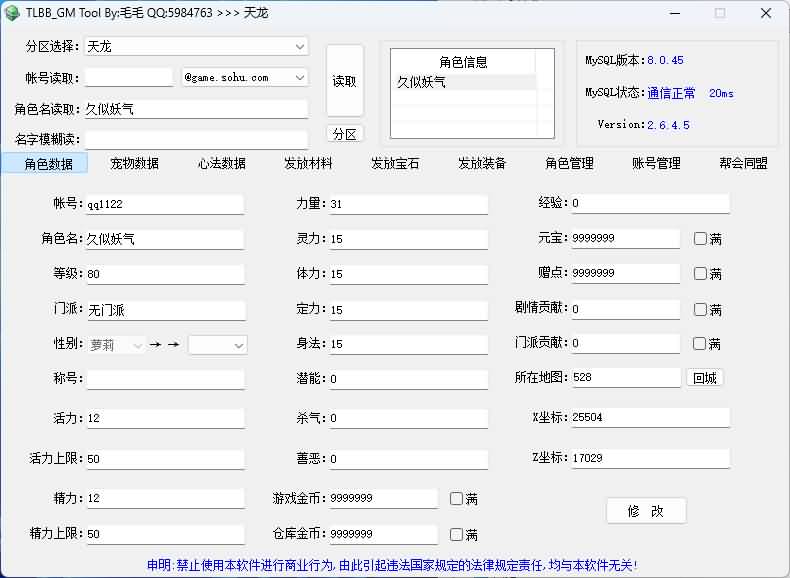The width and height of the screenshot is (790, 578).
Task: Click the 角色名 field in the data form
Action: (165, 239)
